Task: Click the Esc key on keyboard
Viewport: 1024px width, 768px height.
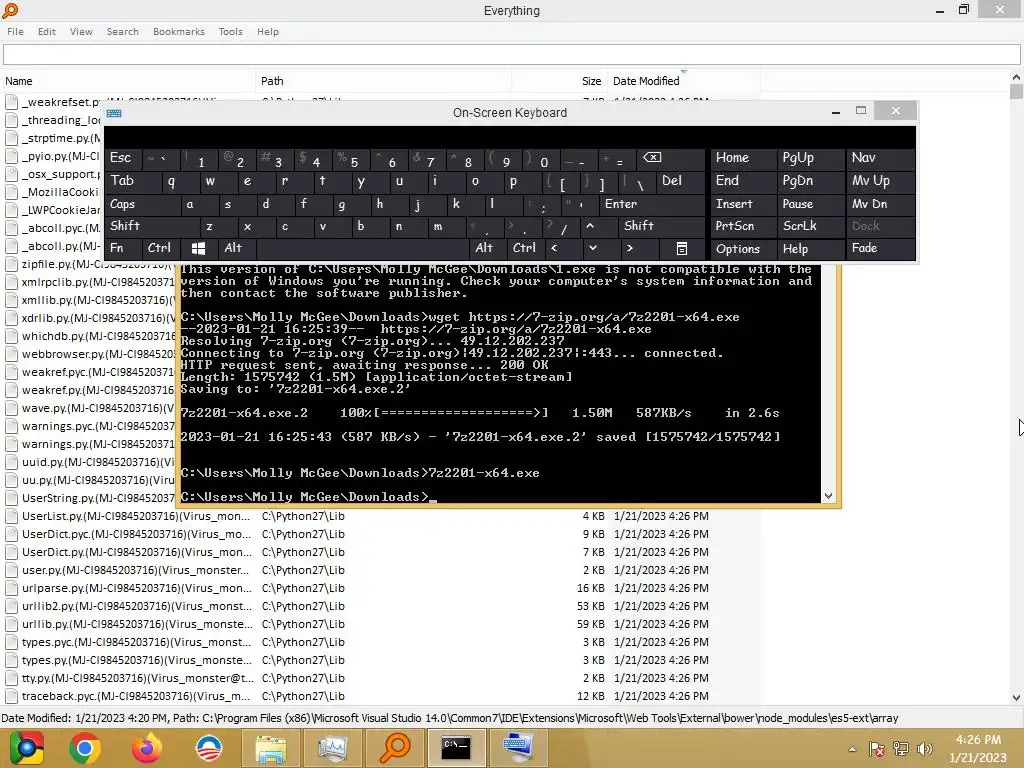Action: coord(123,158)
